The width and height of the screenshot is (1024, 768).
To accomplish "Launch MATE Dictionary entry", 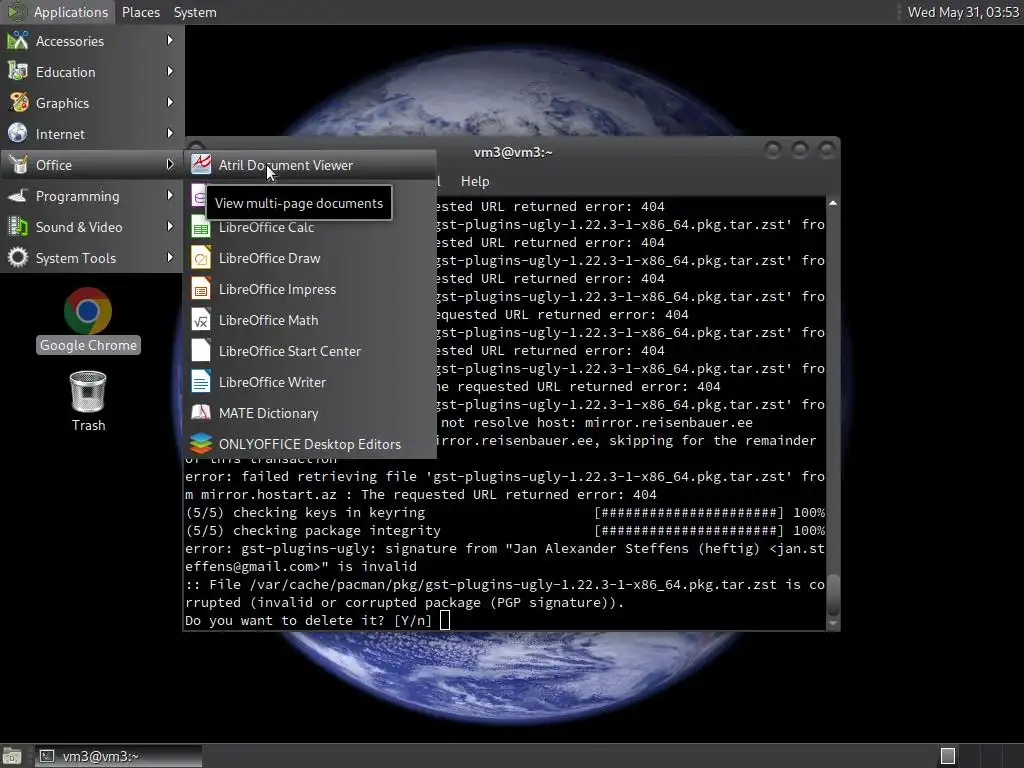I will pos(310,413).
